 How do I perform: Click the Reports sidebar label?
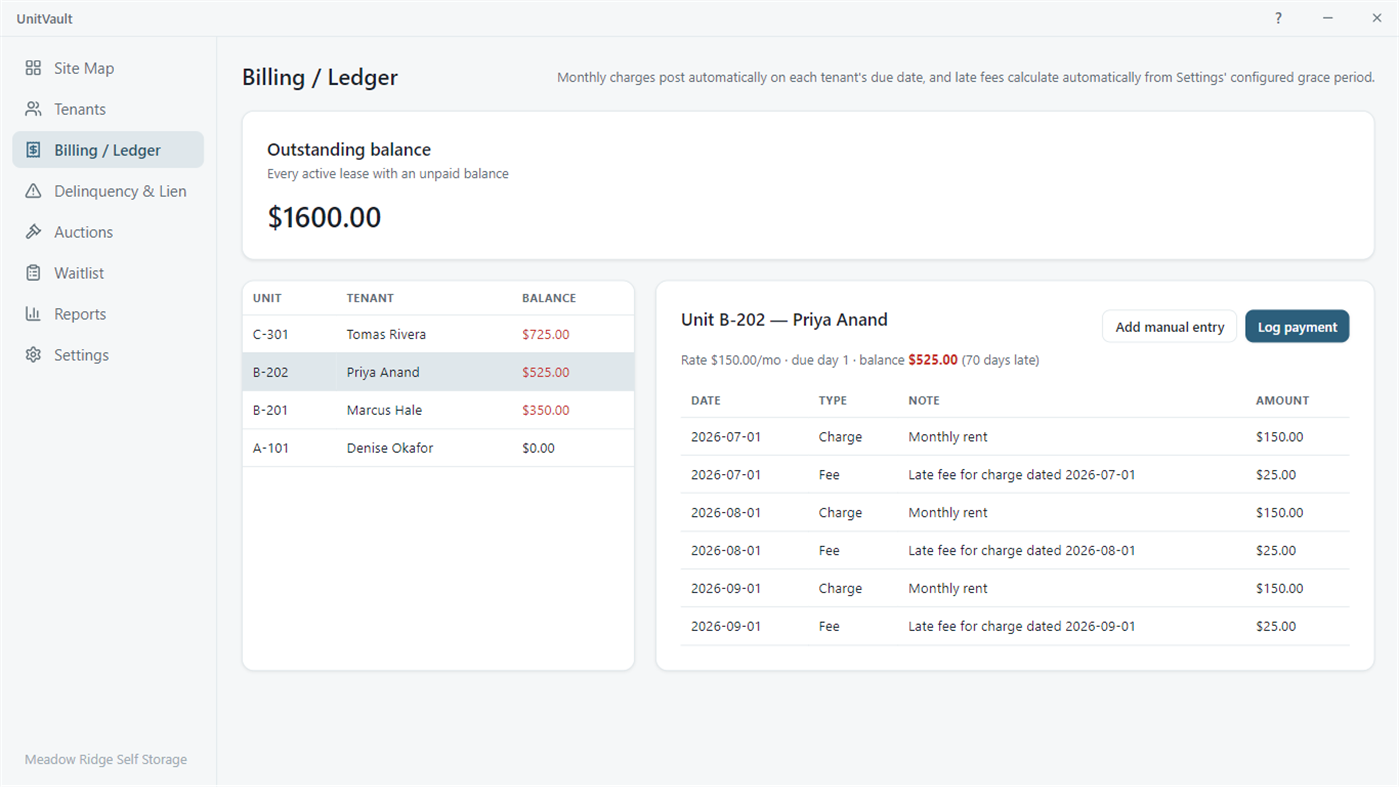pos(80,314)
